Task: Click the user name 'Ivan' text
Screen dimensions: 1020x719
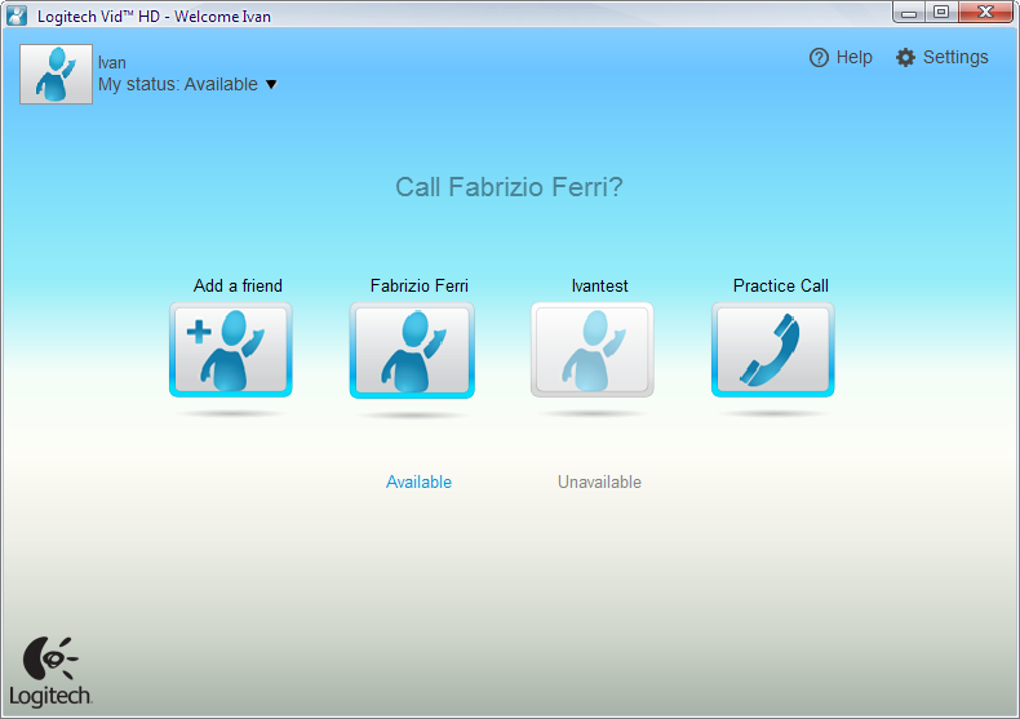Action: coord(112,63)
